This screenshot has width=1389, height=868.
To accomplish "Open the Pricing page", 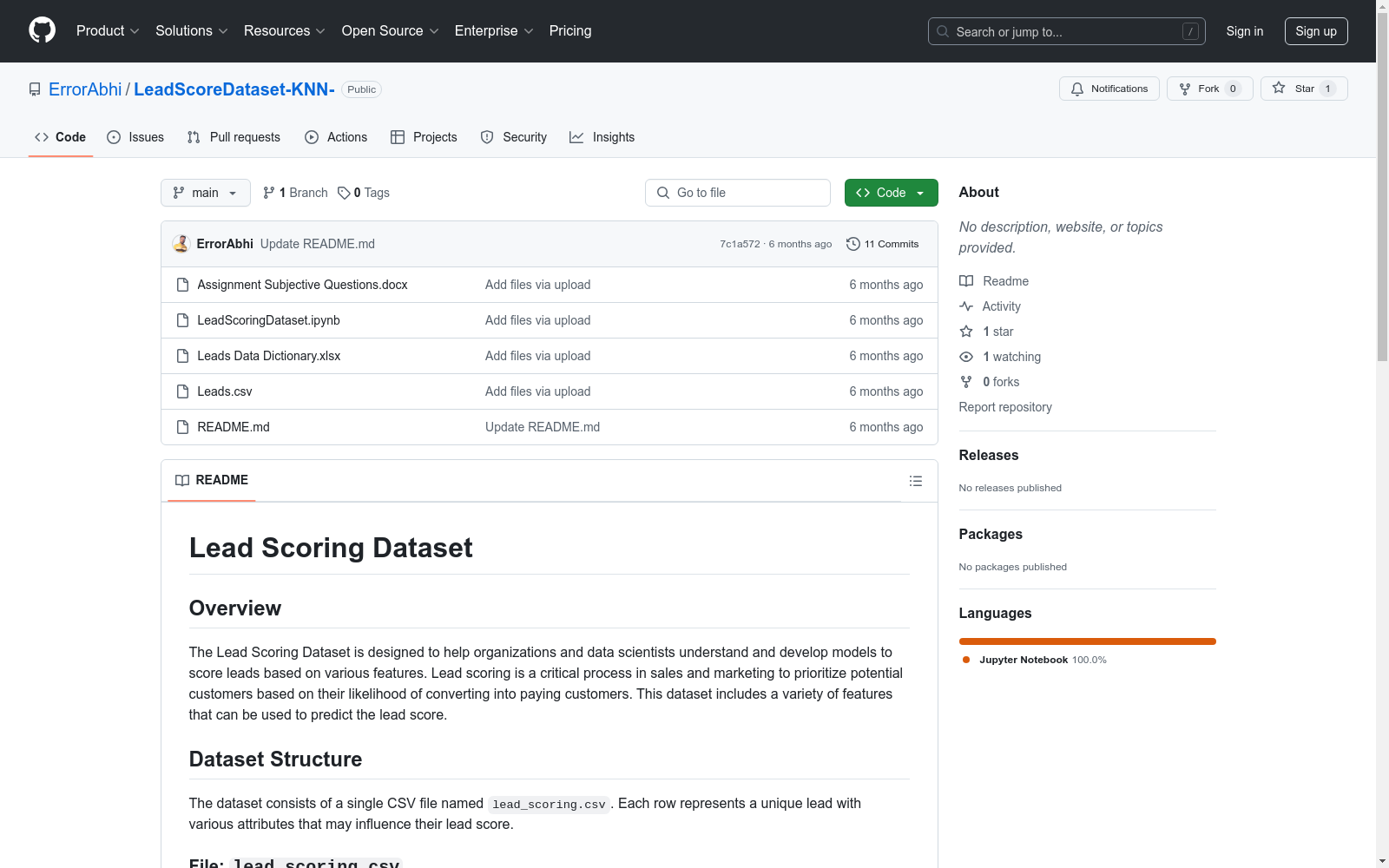I will (570, 30).
